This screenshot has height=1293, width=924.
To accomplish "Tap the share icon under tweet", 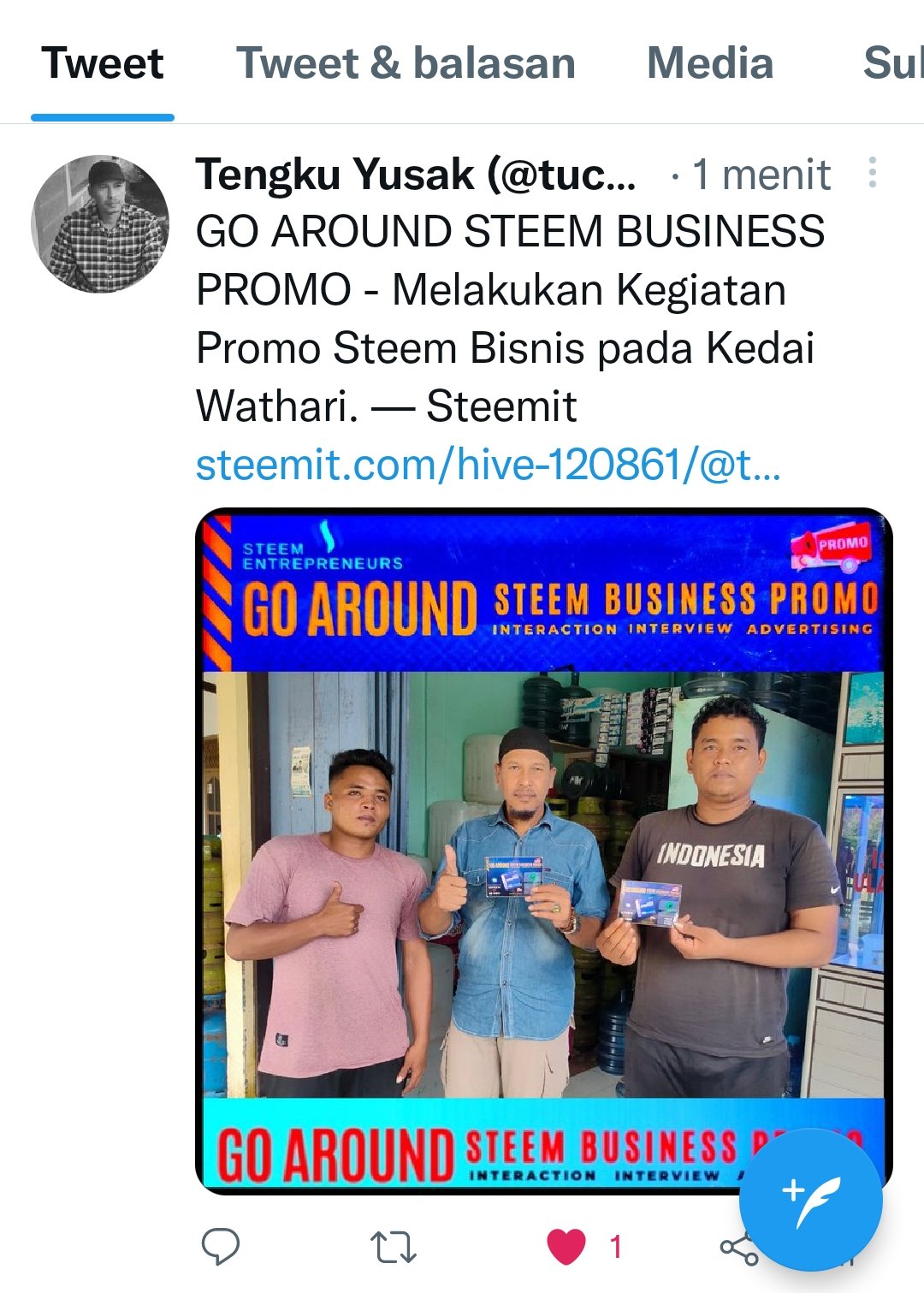I will pyautogui.click(x=739, y=1249).
